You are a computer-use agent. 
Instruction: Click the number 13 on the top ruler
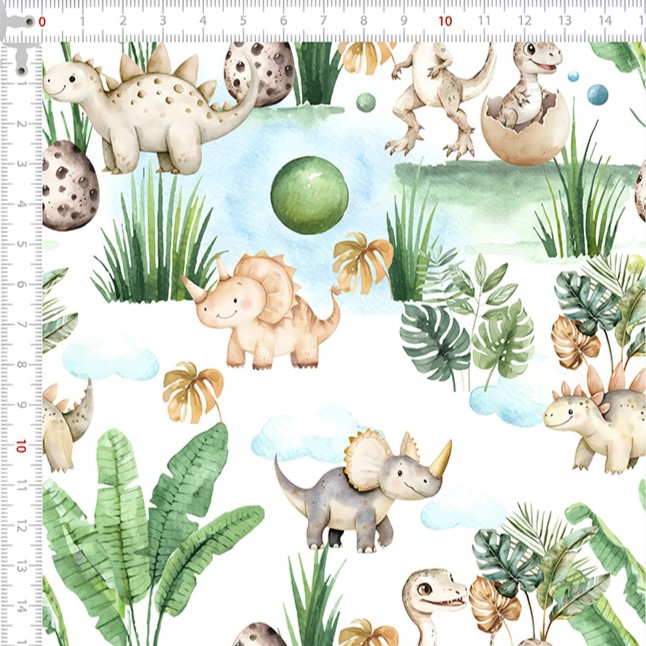pos(565,20)
